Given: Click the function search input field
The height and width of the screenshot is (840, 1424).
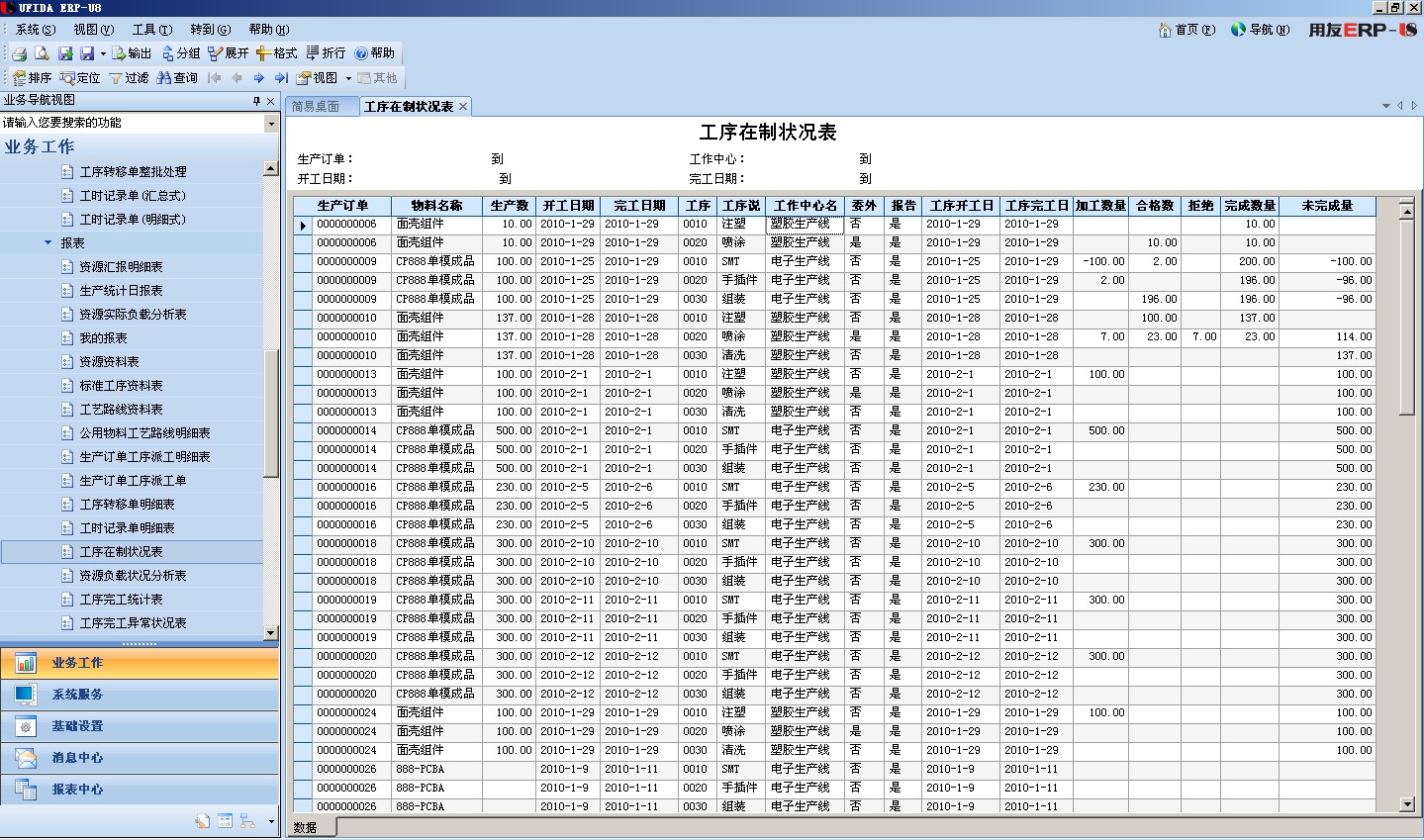Looking at the screenshot, I should [x=132, y=123].
